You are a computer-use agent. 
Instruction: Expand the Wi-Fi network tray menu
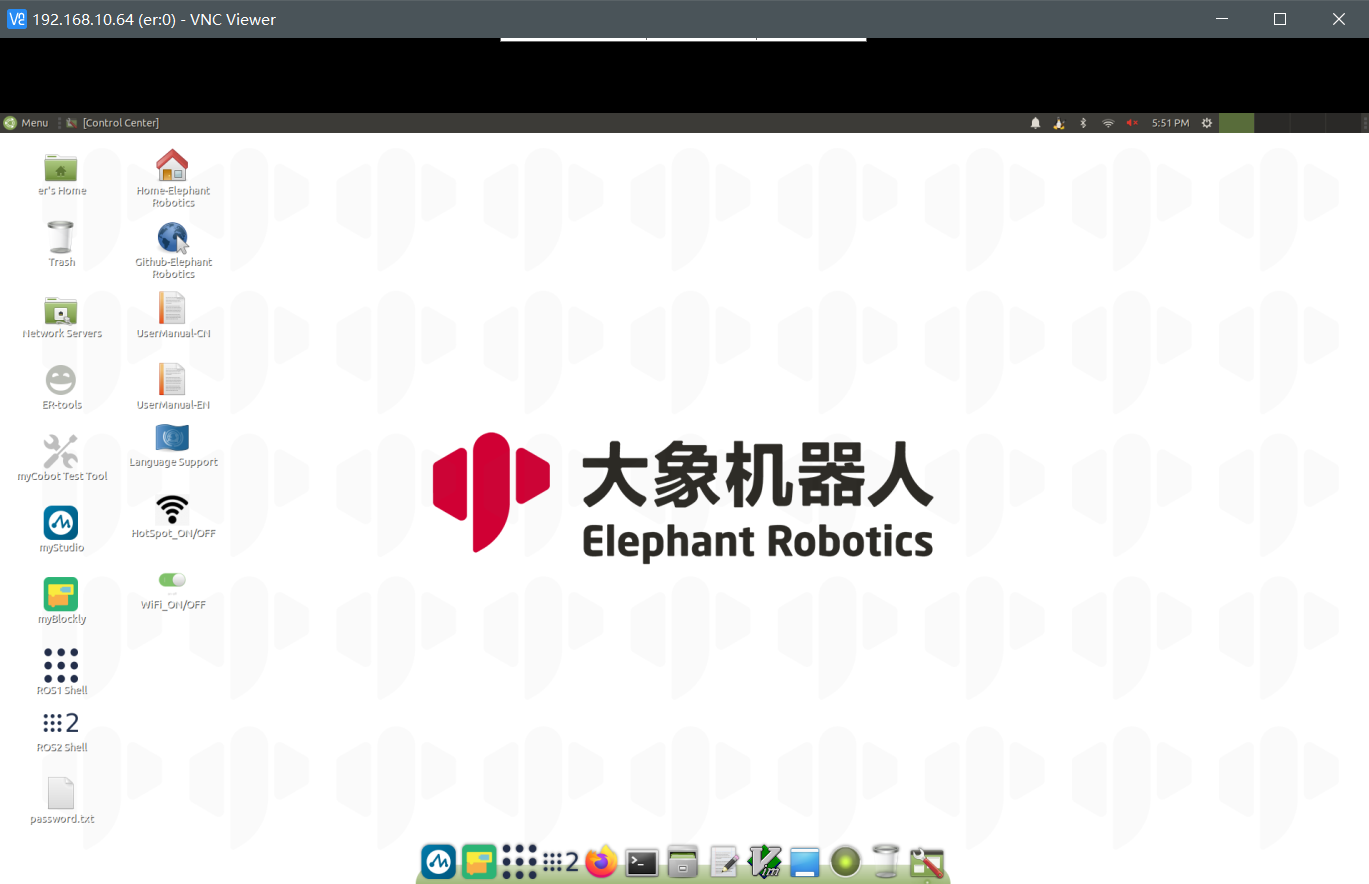(1108, 123)
